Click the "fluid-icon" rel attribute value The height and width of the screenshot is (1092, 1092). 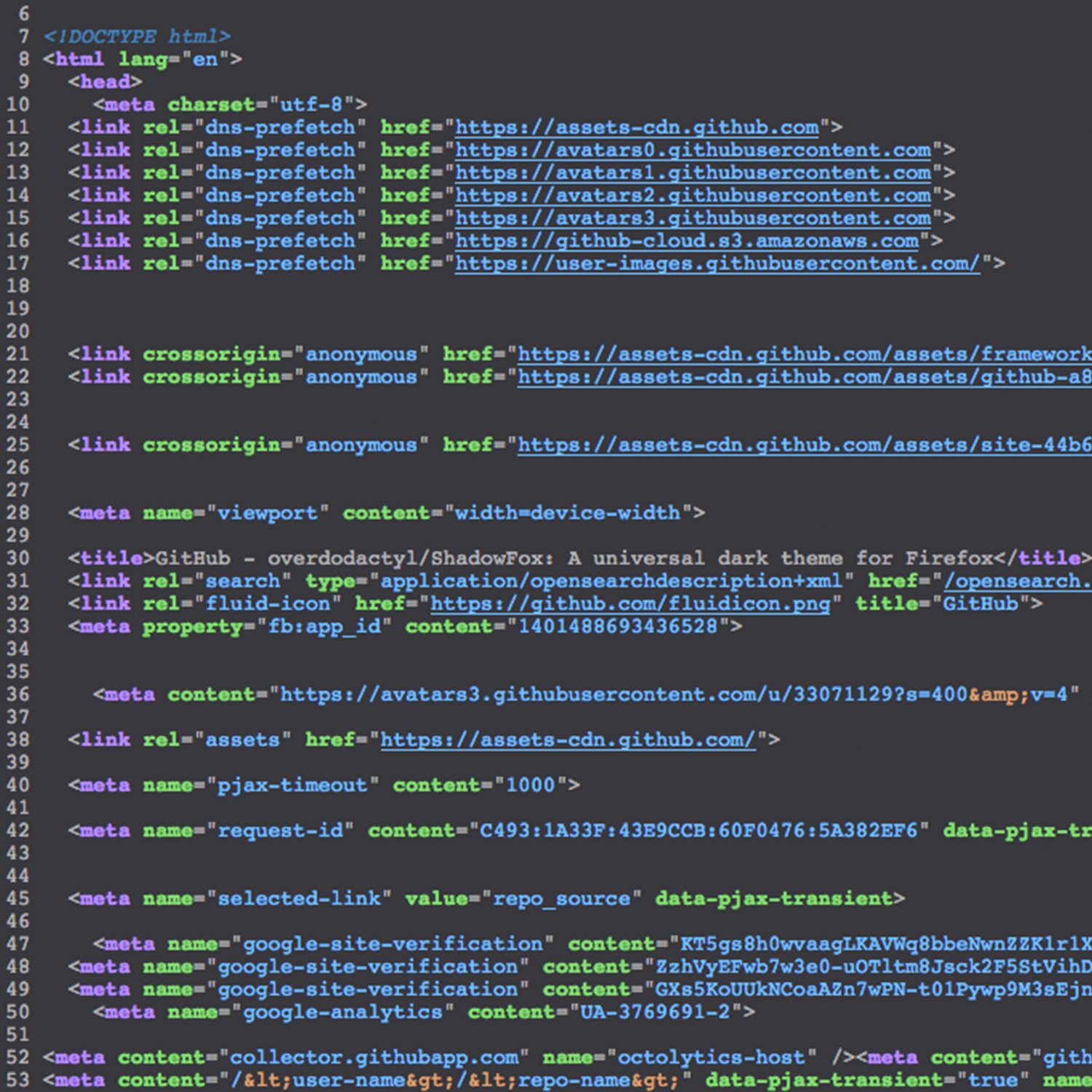(x=267, y=604)
